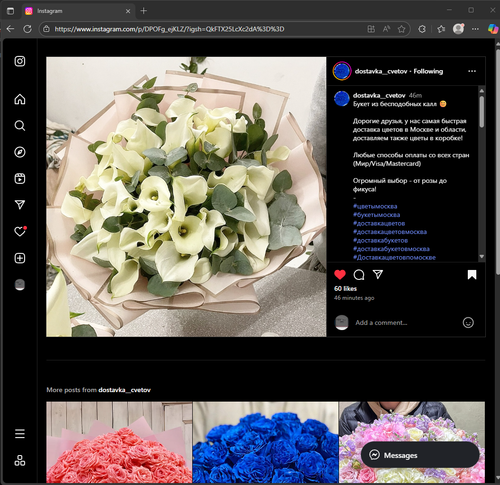Open the Instagram Home feed icon
This screenshot has height=485, width=500.
point(20,99)
